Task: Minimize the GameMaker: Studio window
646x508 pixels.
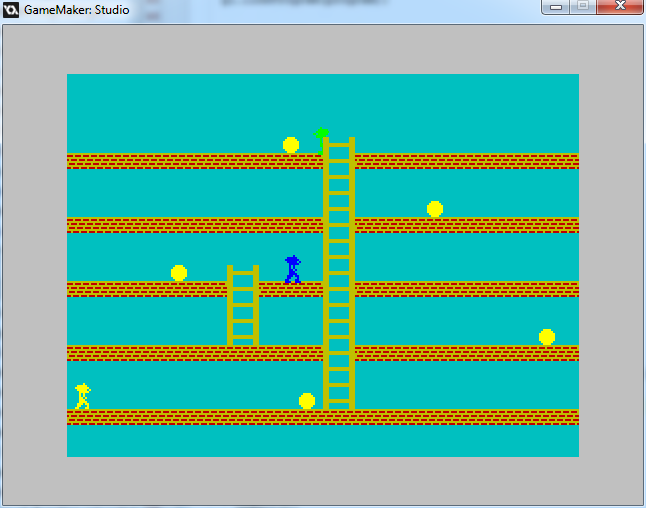Action: [x=556, y=7]
